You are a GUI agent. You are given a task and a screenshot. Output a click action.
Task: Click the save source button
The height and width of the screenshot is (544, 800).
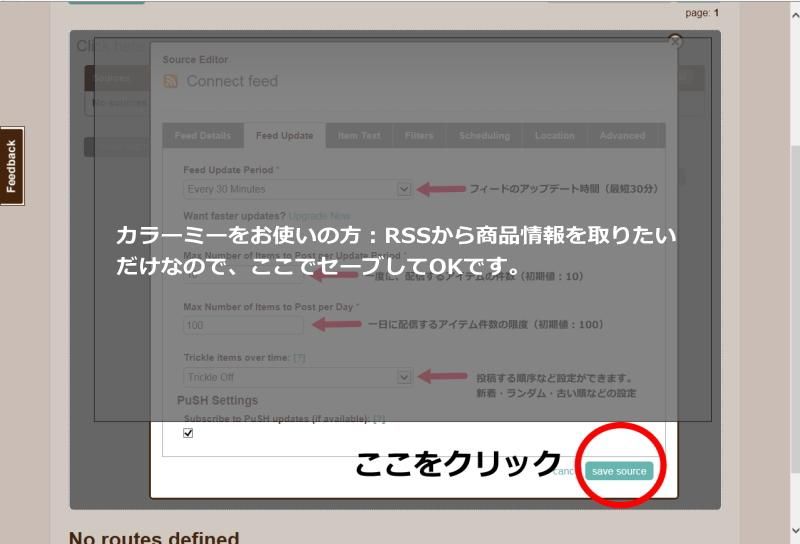(618, 471)
